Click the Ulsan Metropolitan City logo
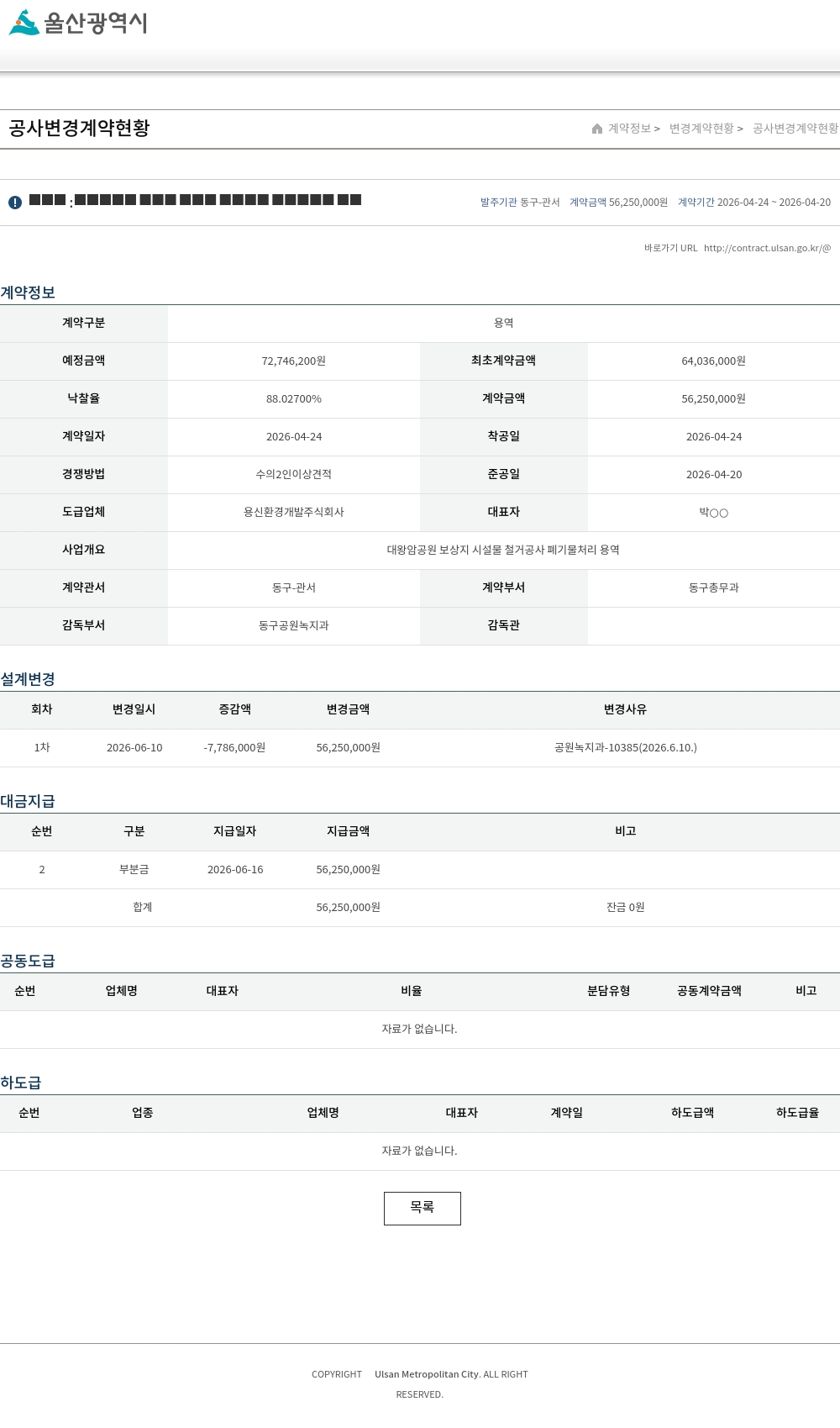Viewport: 840px width, 1428px height. (78, 22)
